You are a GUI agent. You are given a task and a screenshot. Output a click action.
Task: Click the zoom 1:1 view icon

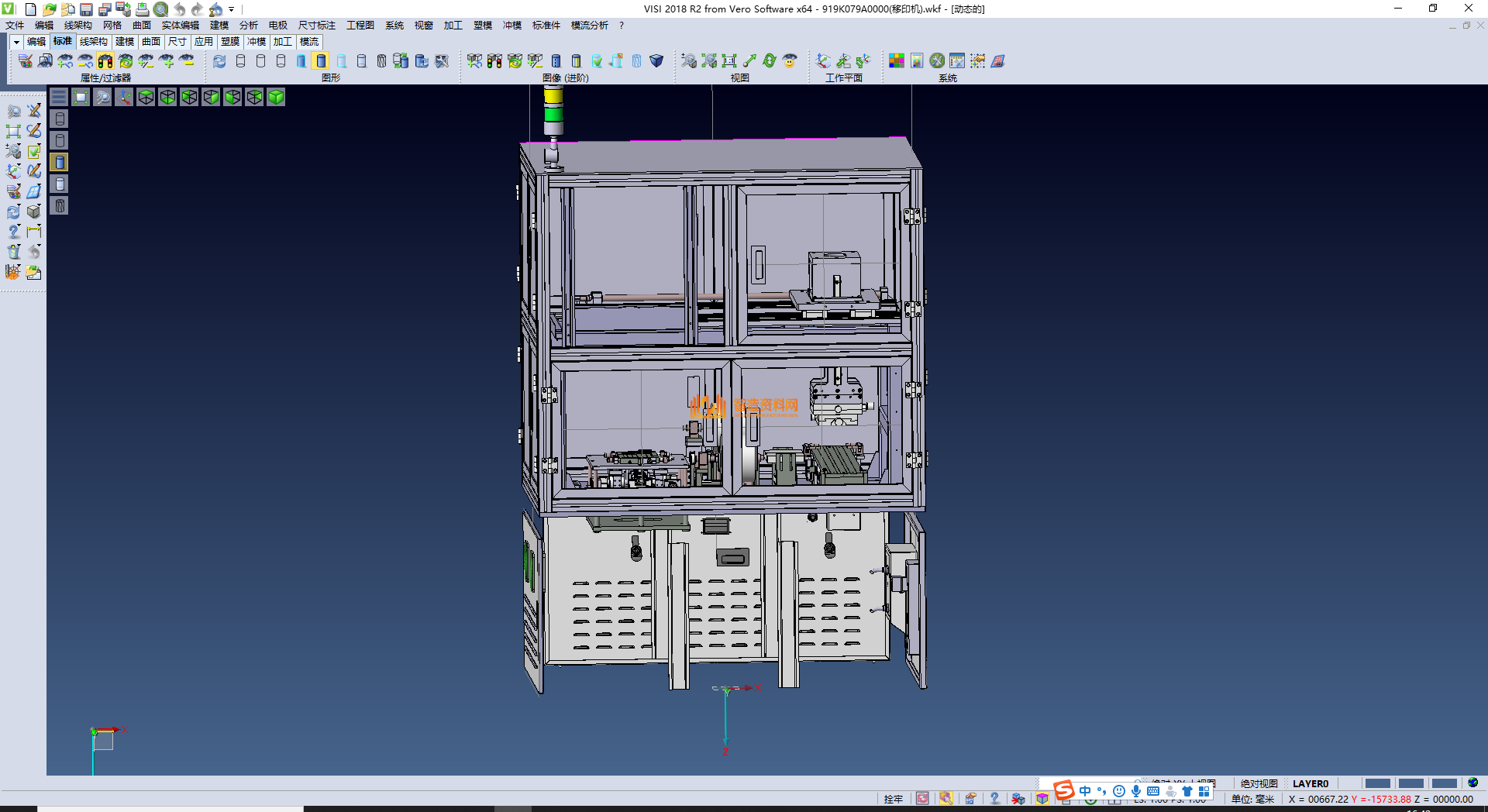pos(728,60)
